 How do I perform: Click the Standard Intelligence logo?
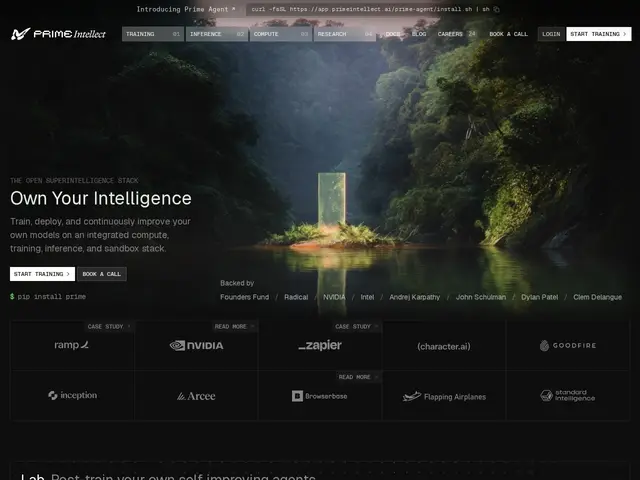[568, 395]
